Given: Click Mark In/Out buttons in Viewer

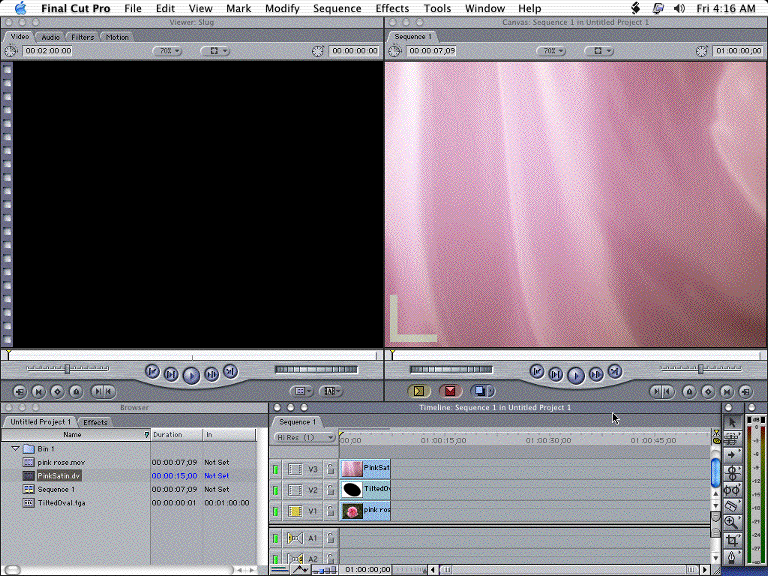Looking at the screenshot, I should tap(103, 391).
